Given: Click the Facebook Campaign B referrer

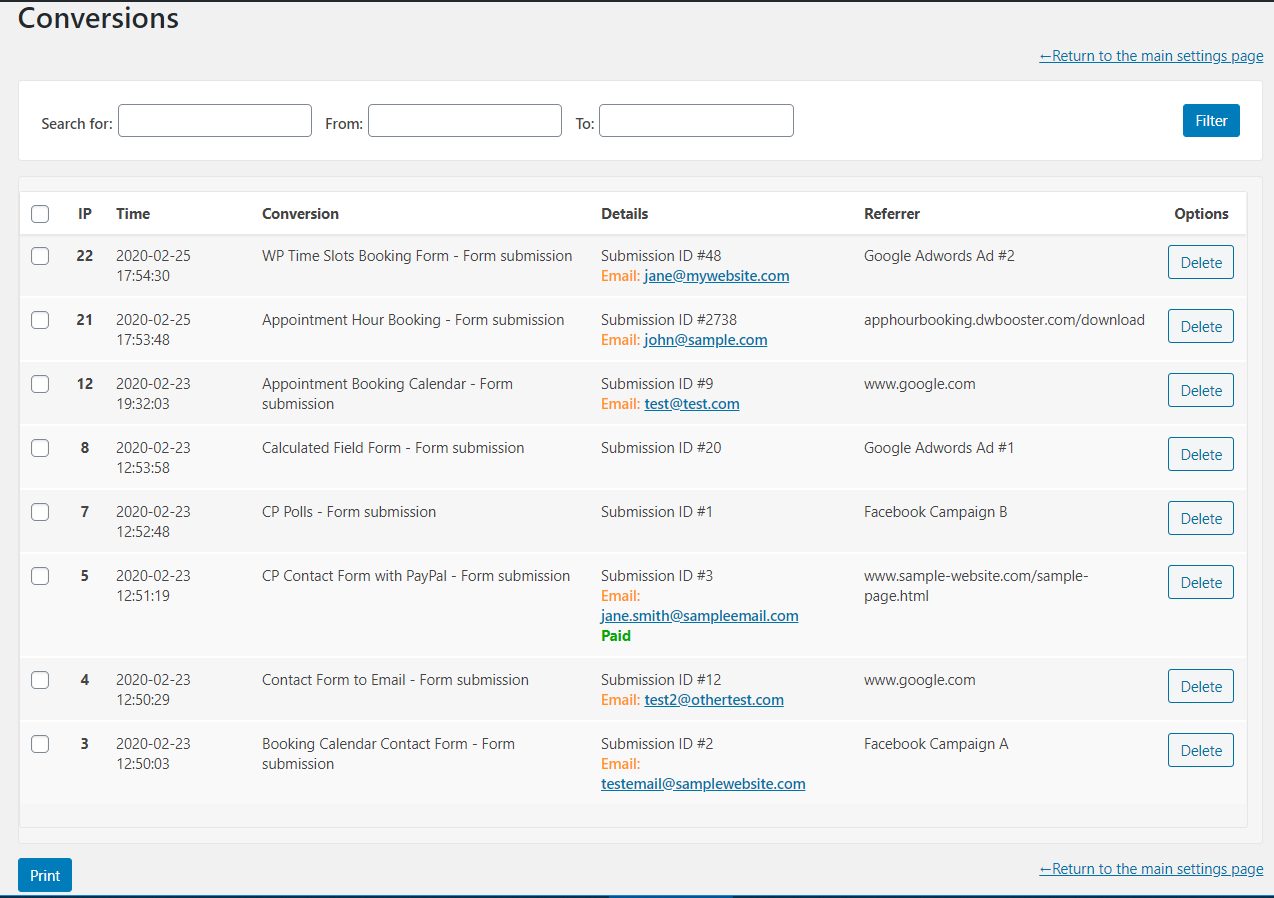Looking at the screenshot, I should coord(936,512).
